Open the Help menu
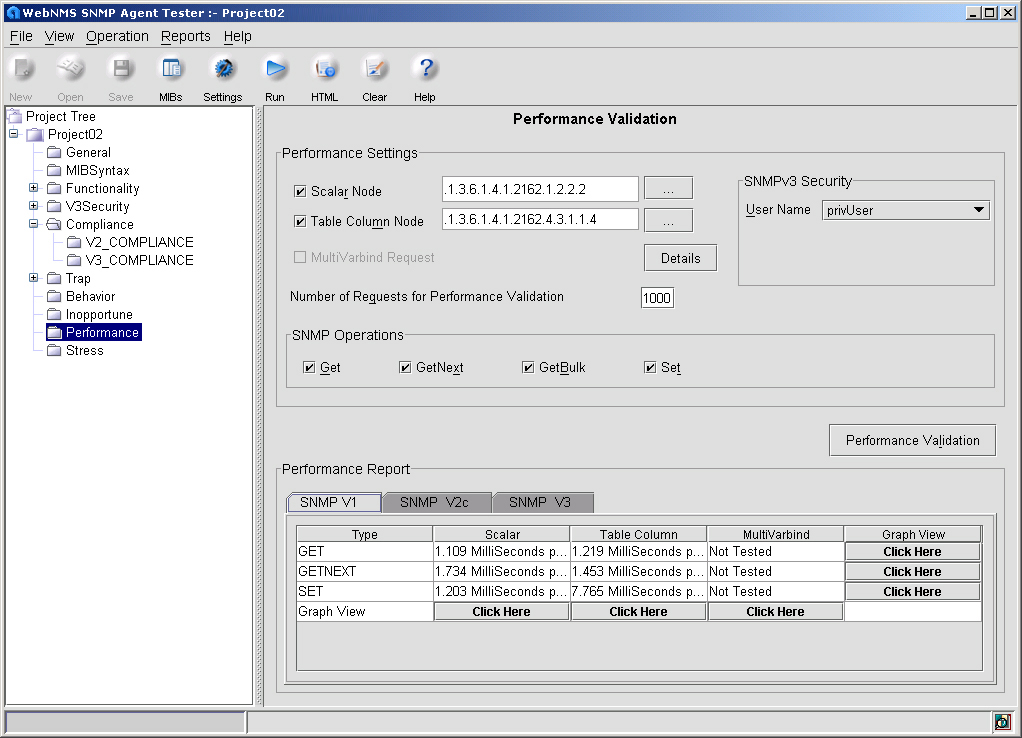The height and width of the screenshot is (738, 1022). (237, 37)
